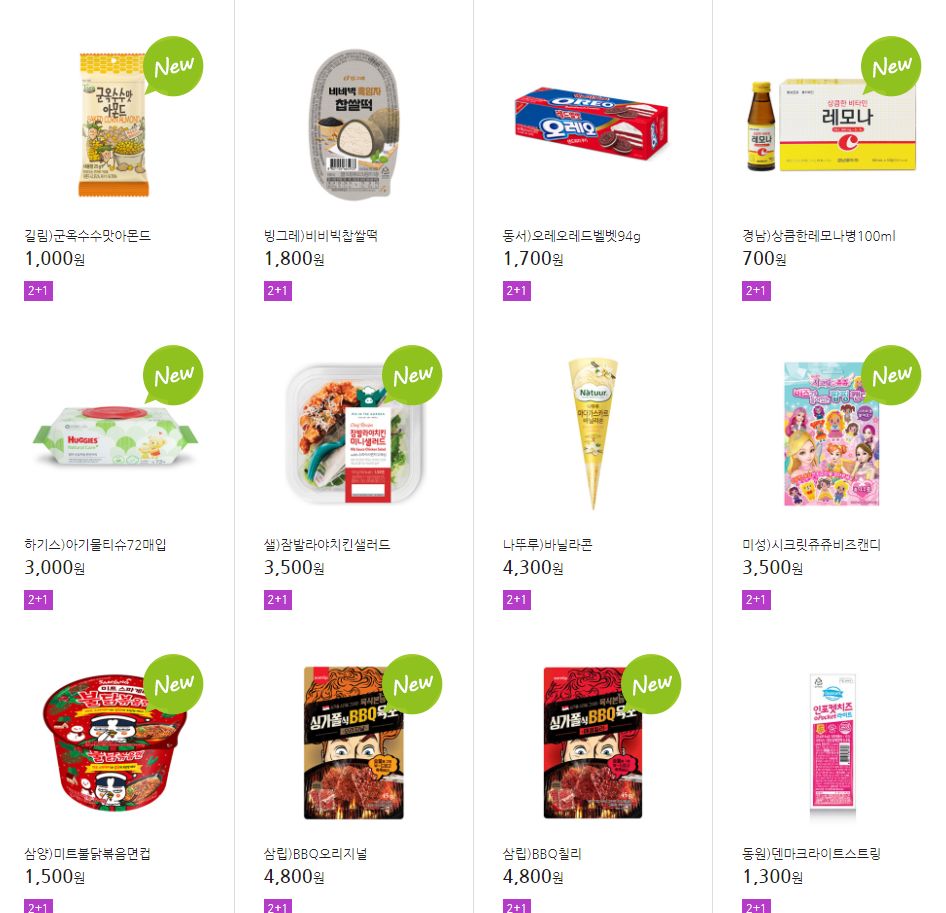Click the 동원)덴마크라이트스트링 product name
Screen dimensions: 946x913
tap(811, 853)
